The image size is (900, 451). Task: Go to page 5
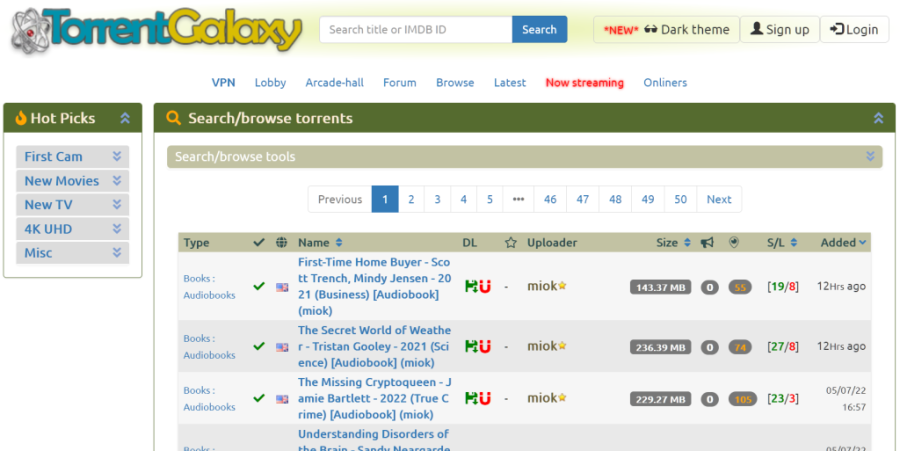click(x=490, y=199)
